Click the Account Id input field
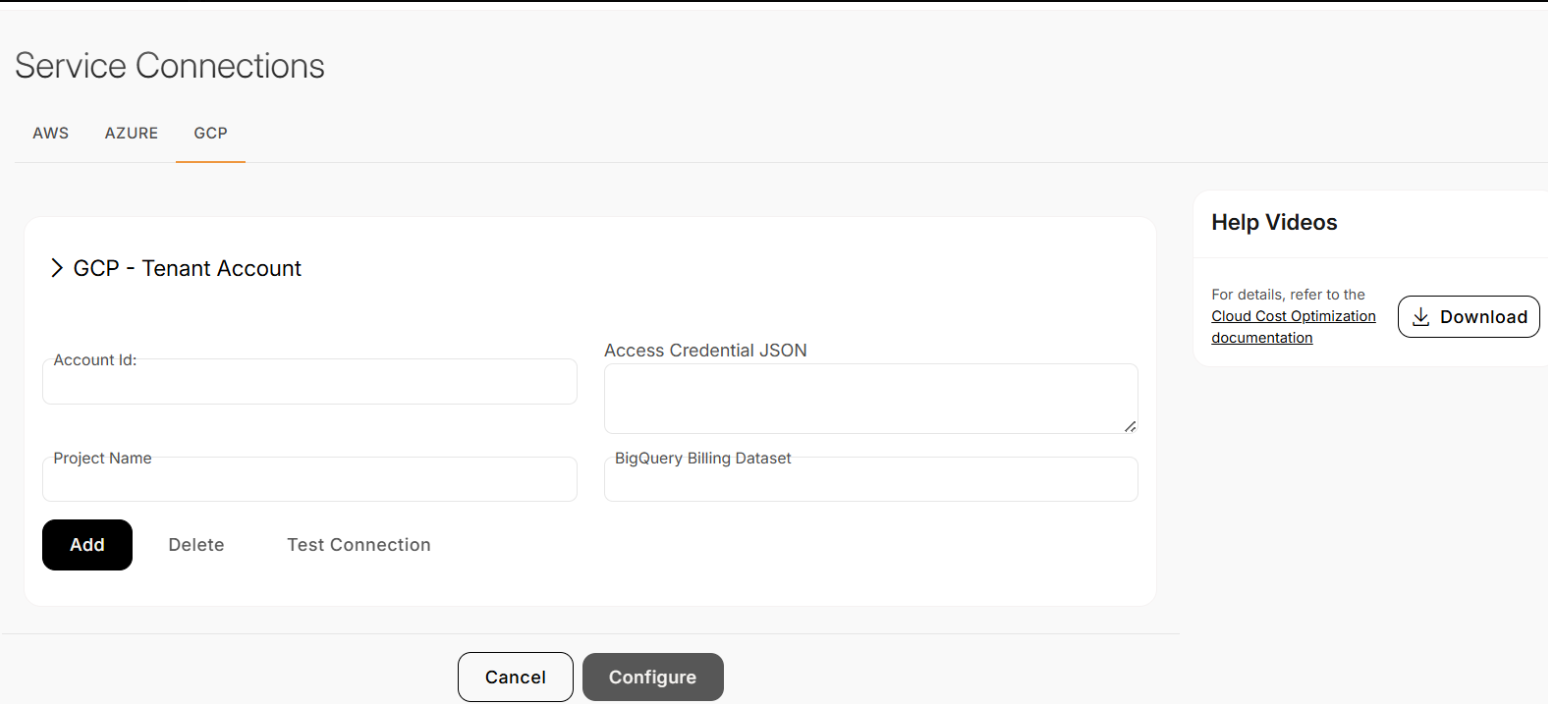 (x=309, y=383)
